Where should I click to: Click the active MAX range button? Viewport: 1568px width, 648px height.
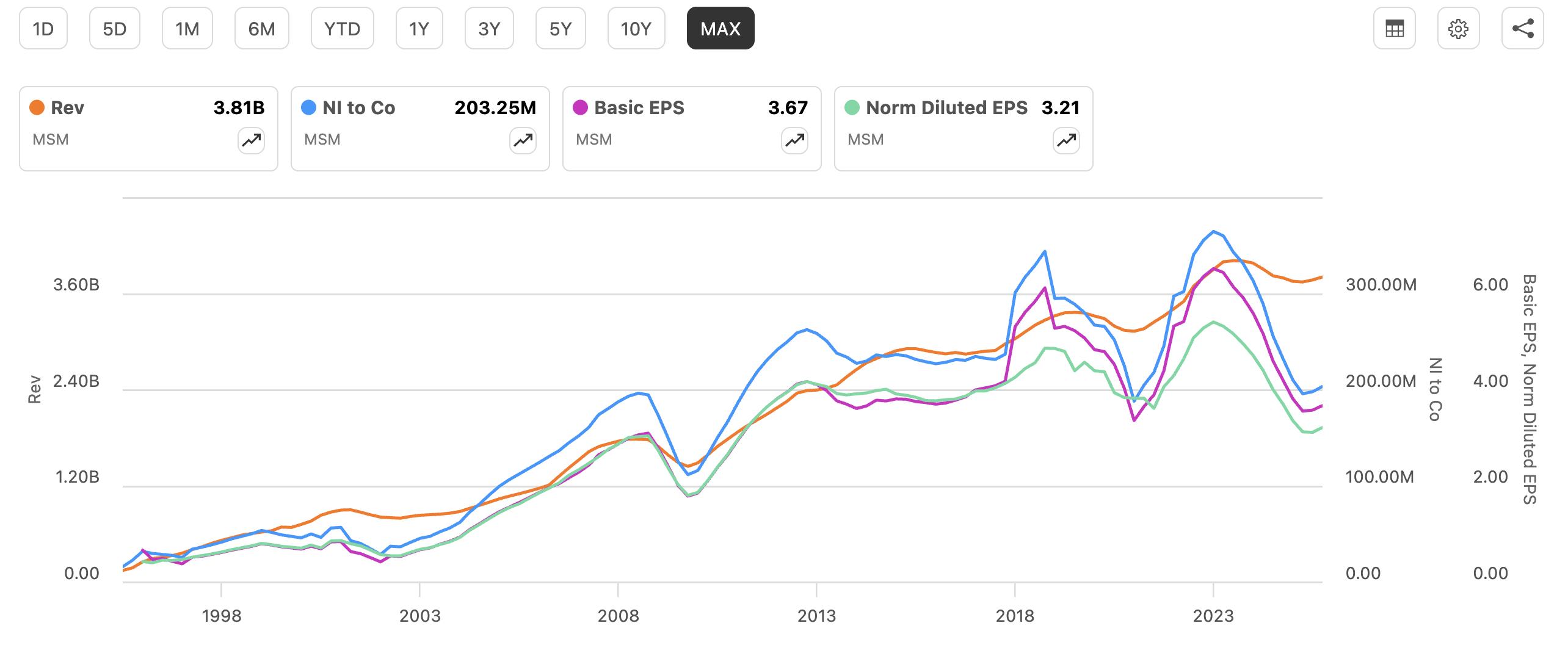coord(720,29)
